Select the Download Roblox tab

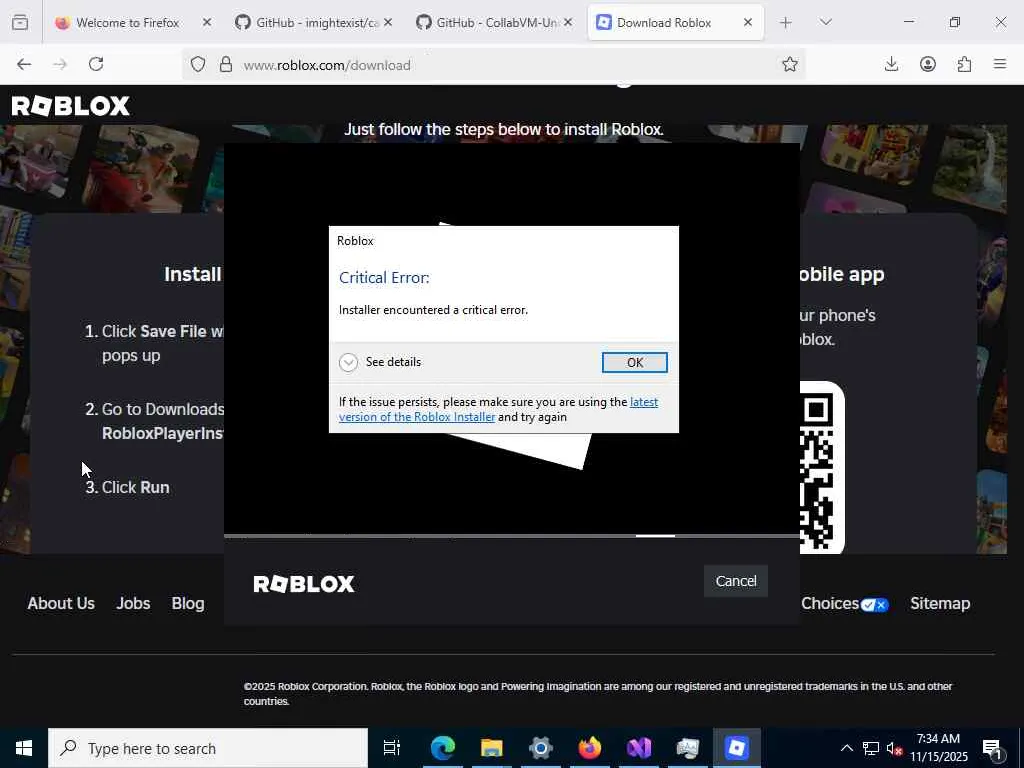[664, 23]
